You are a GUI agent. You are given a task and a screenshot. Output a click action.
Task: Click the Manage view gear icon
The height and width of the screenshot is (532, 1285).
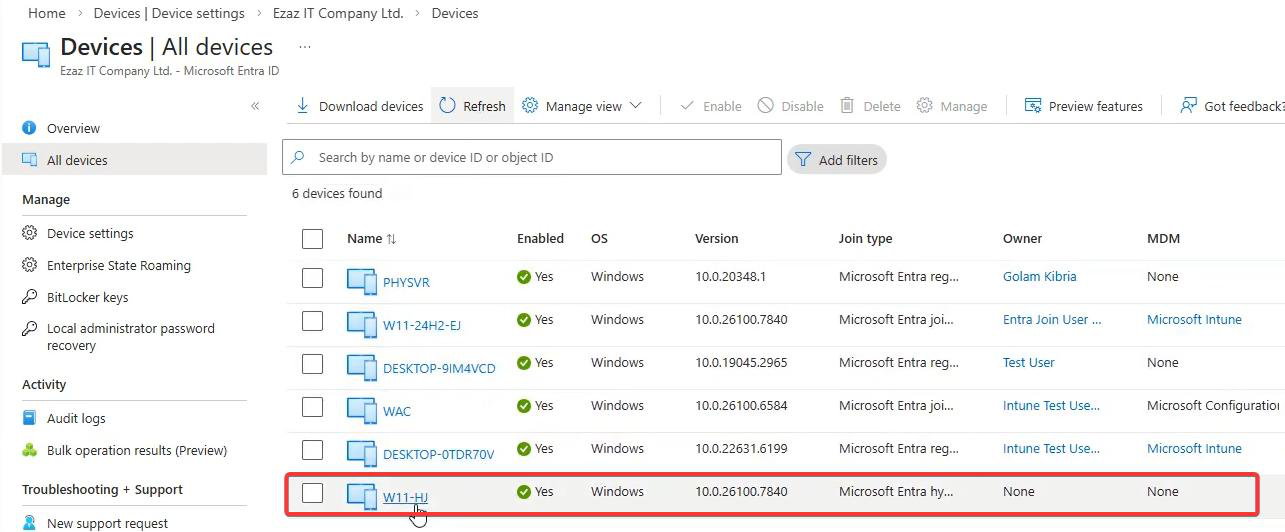(530, 105)
